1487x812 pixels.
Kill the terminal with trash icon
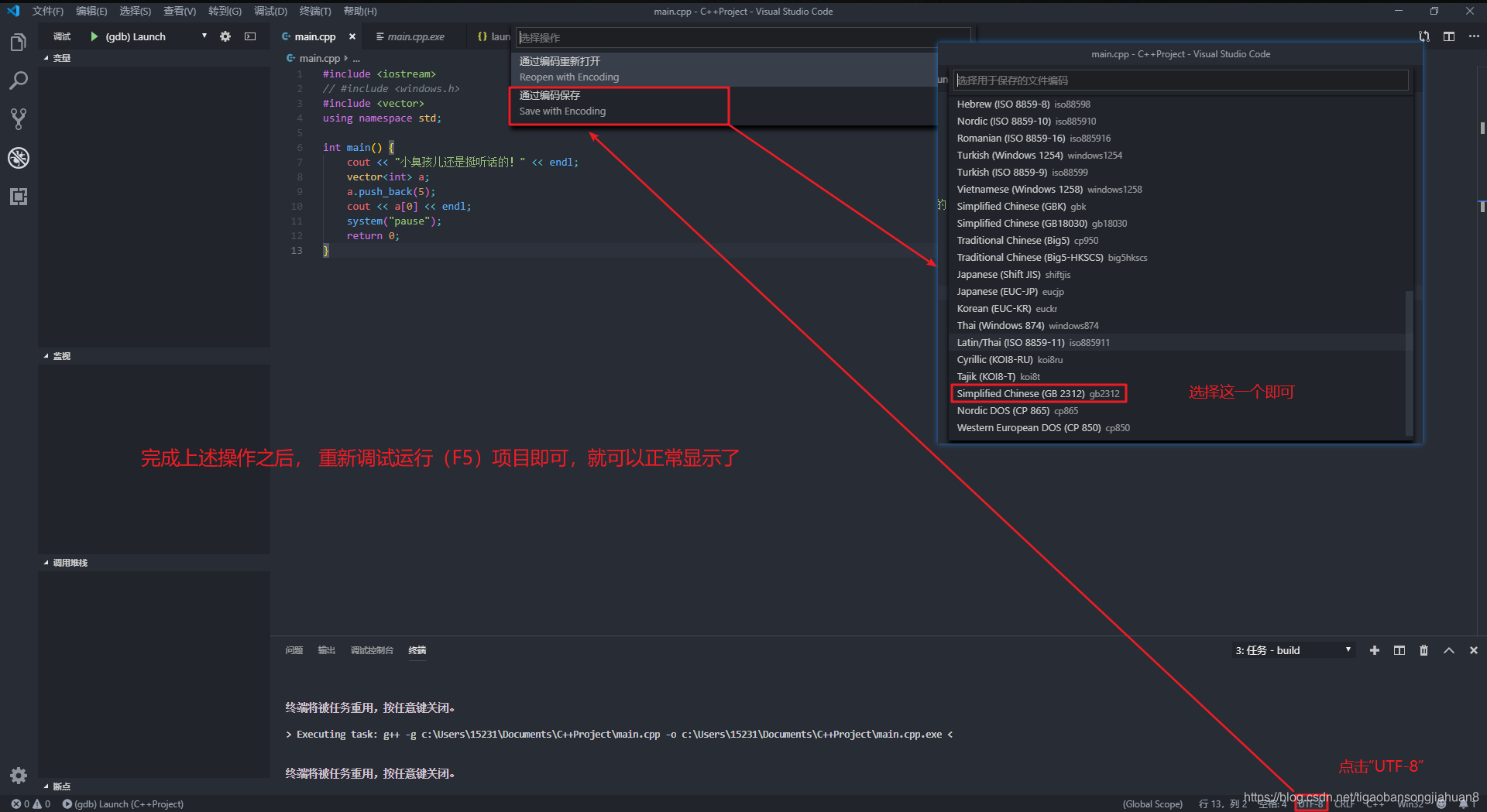pos(1423,650)
